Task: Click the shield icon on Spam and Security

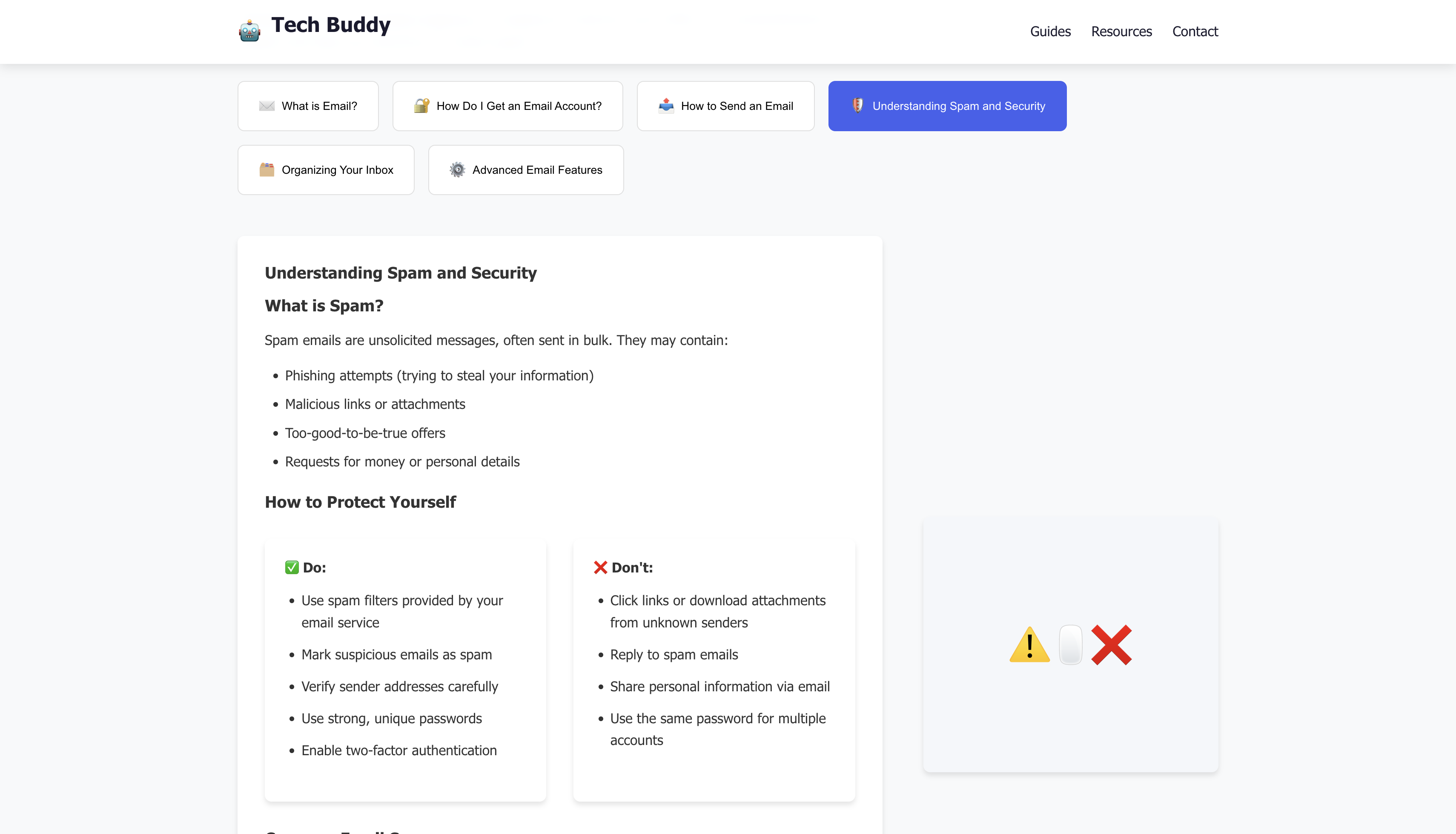Action: (857, 105)
